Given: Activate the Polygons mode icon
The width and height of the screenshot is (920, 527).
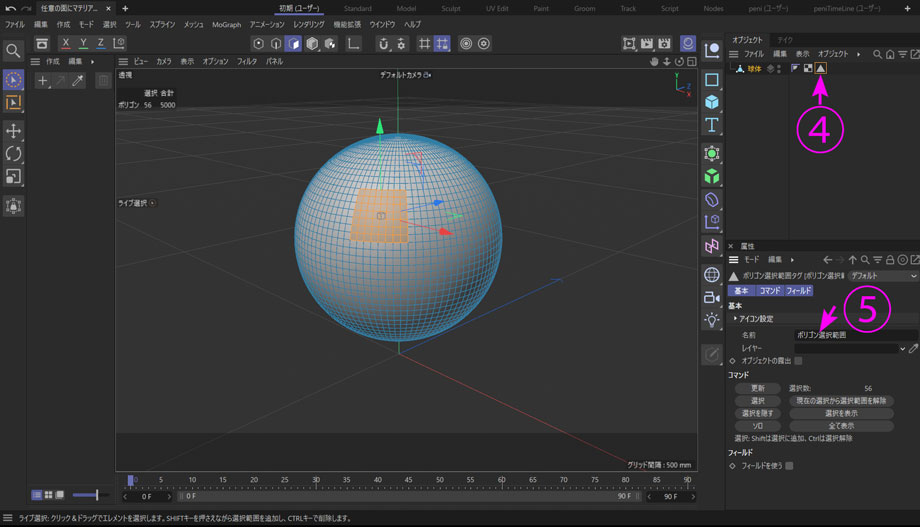Looking at the screenshot, I should [293, 44].
